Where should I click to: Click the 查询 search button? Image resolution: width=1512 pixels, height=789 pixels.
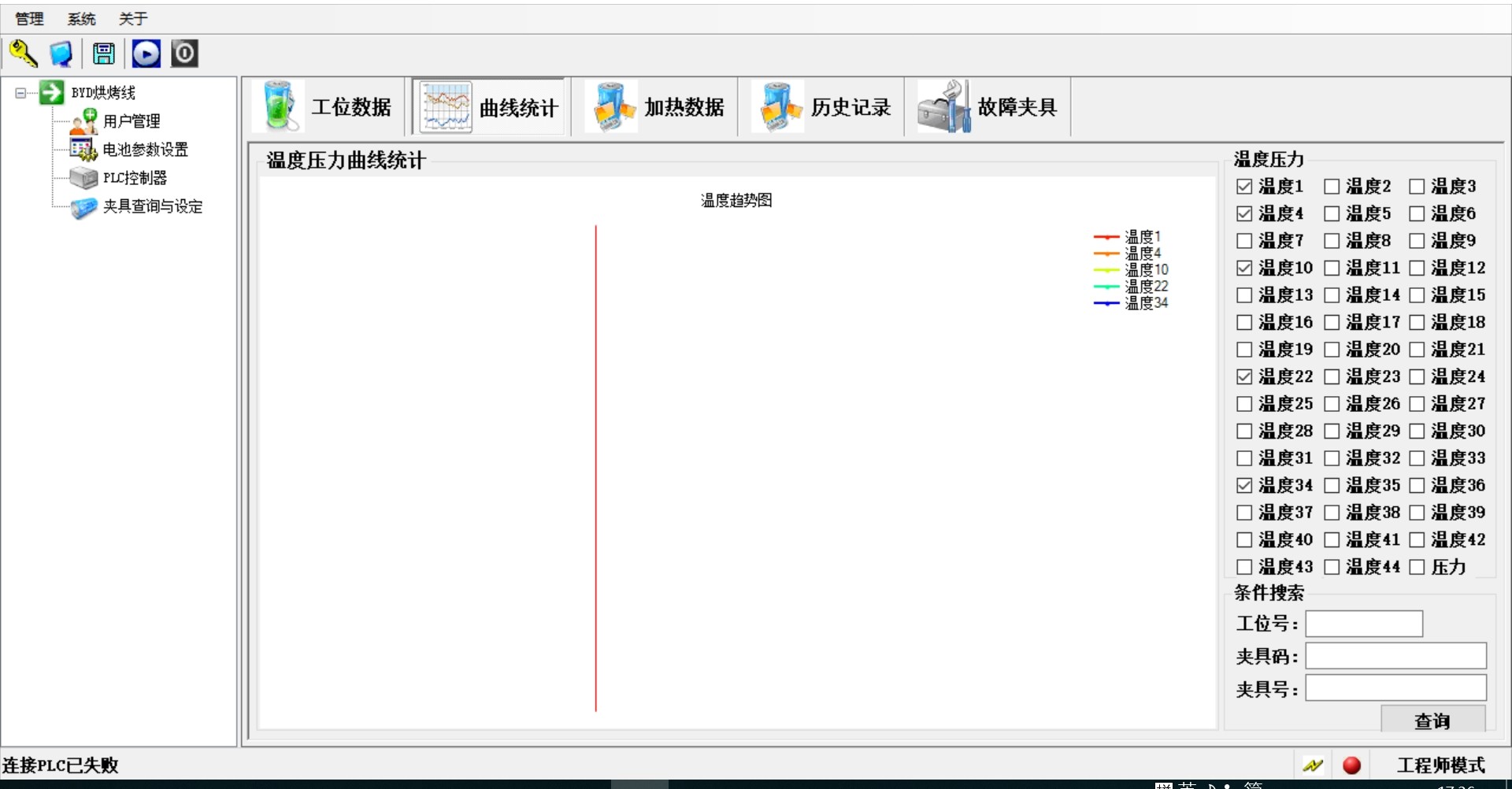pyautogui.click(x=1432, y=719)
